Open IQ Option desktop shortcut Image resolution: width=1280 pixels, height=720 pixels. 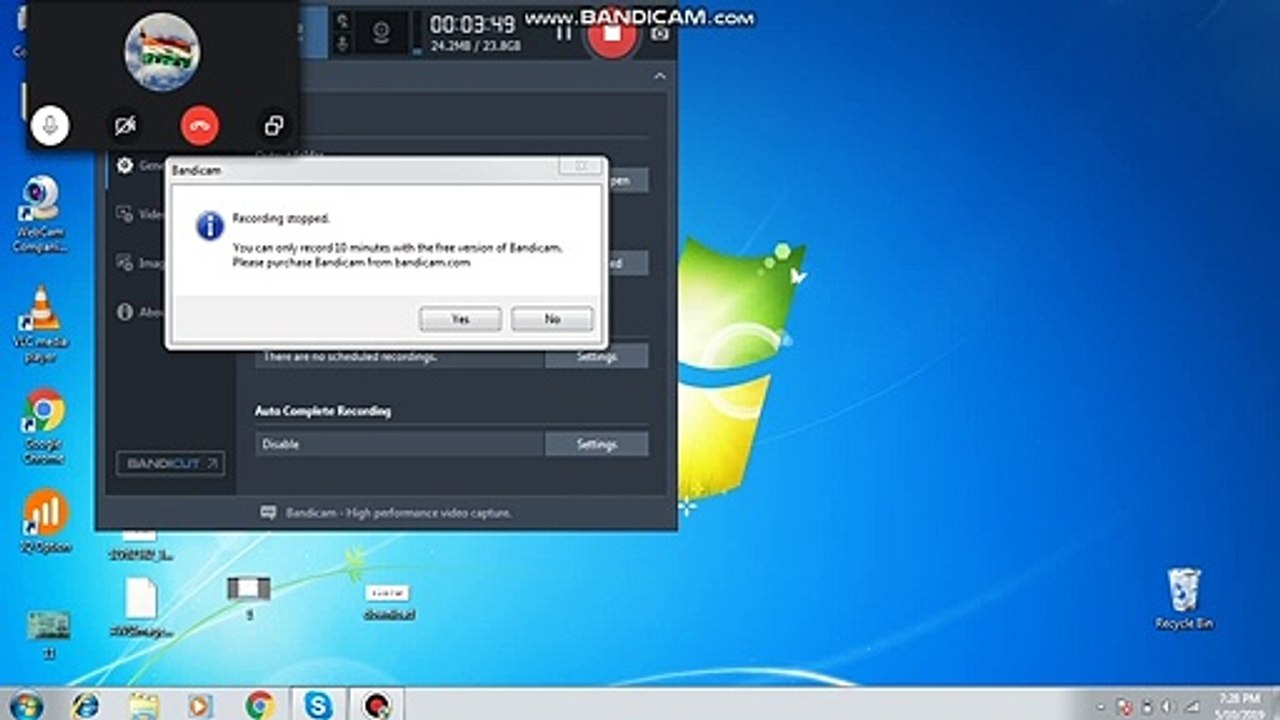(44, 523)
